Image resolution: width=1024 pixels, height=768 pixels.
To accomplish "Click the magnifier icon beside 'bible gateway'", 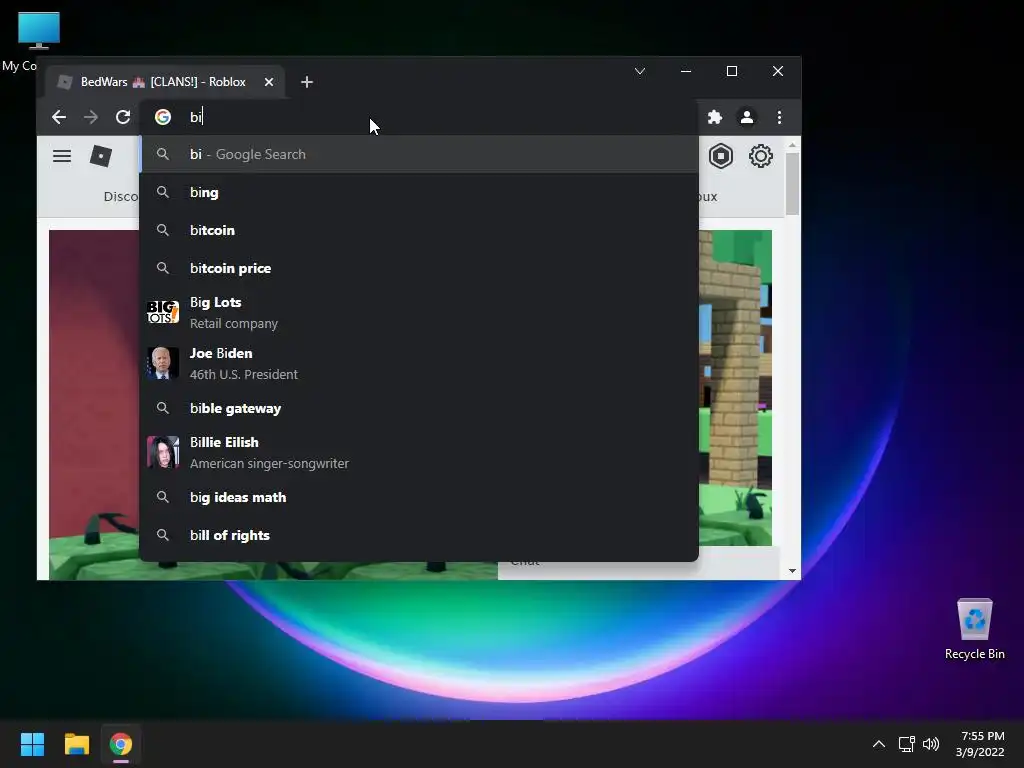I will coord(163,408).
